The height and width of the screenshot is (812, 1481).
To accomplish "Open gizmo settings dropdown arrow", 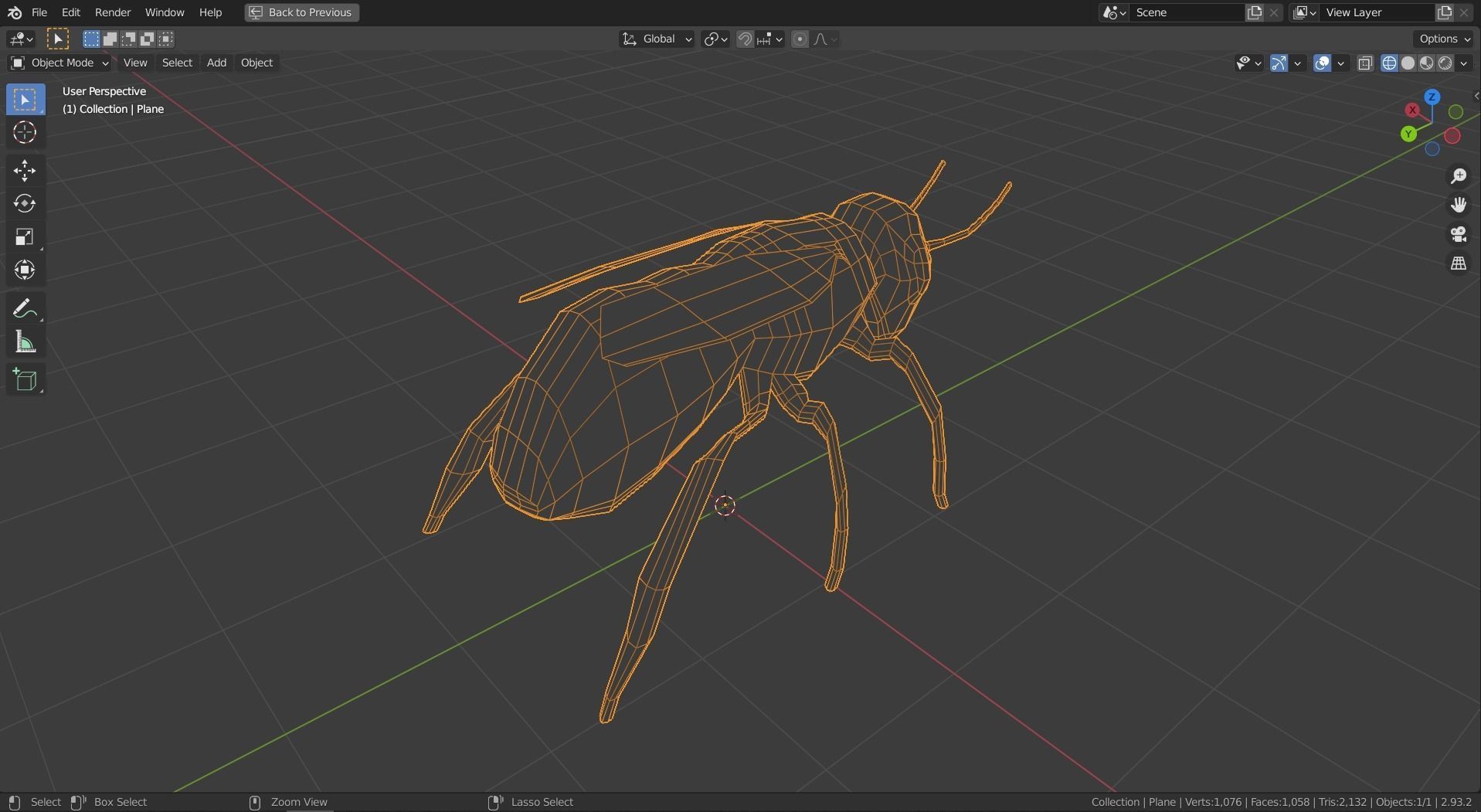I will tap(1298, 63).
